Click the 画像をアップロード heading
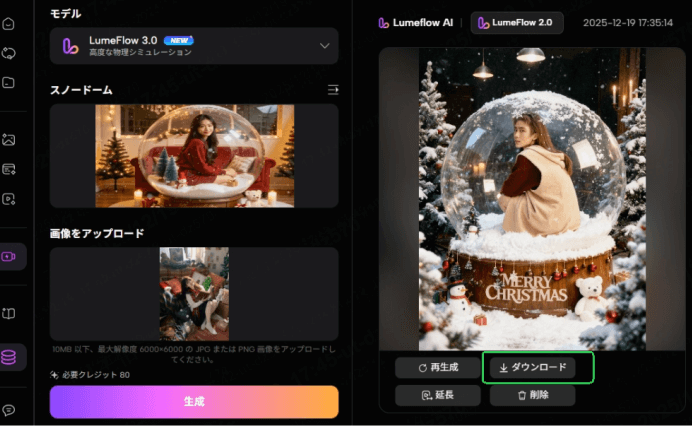The width and height of the screenshot is (692, 426). [97, 234]
